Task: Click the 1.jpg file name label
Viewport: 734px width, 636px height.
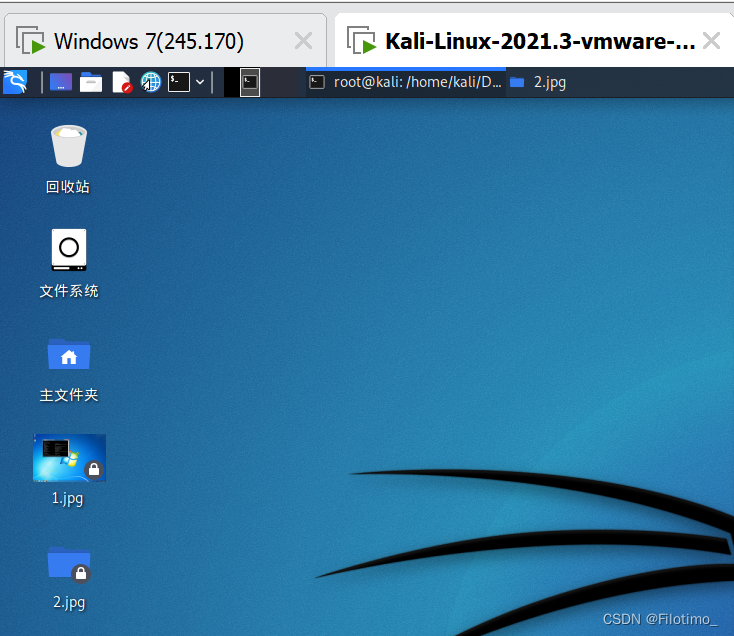Action: click(68, 498)
